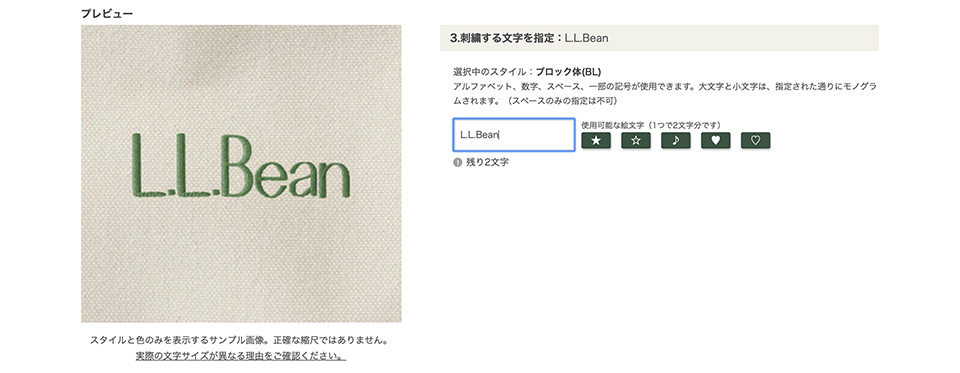Viewport: 960px width, 373px height.
Task: Insert the filled heart emoji
Action: click(x=715, y=140)
